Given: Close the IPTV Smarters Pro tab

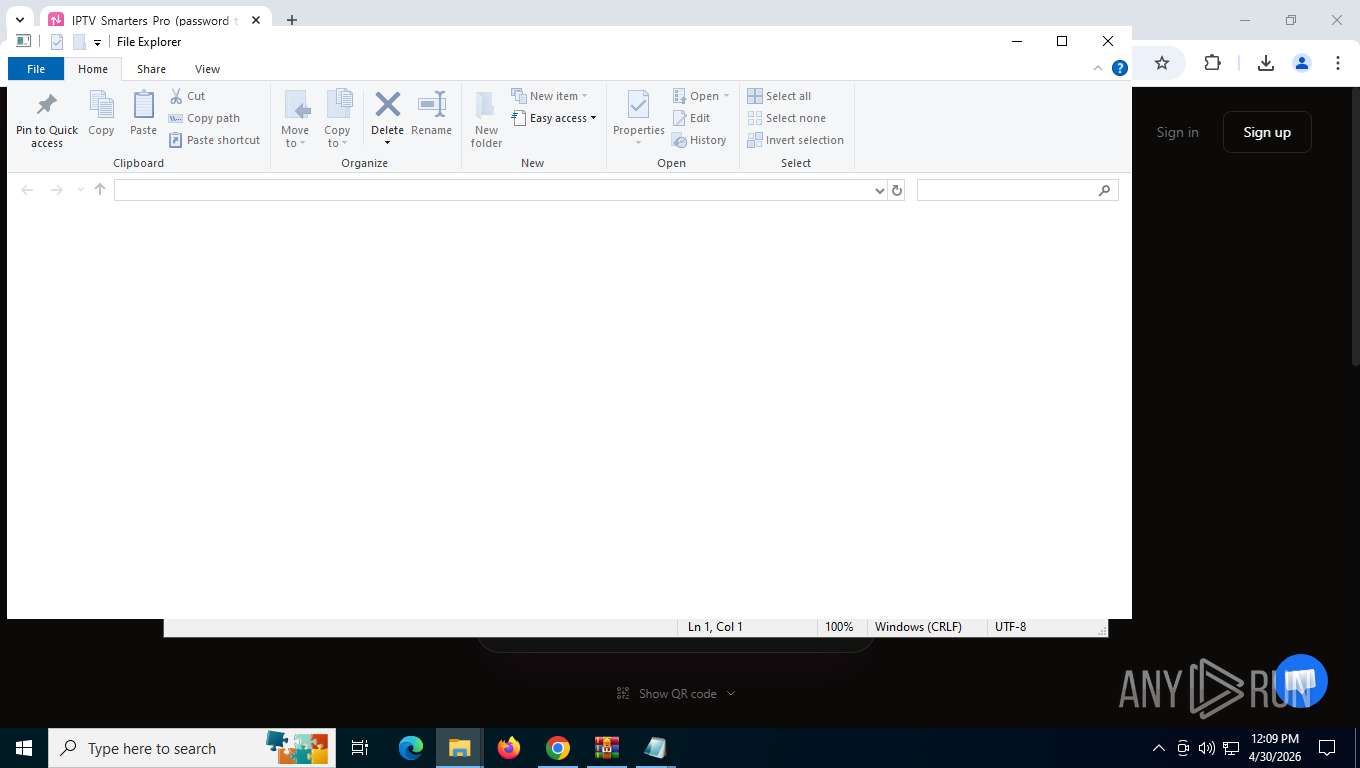Looking at the screenshot, I should (x=255, y=20).
